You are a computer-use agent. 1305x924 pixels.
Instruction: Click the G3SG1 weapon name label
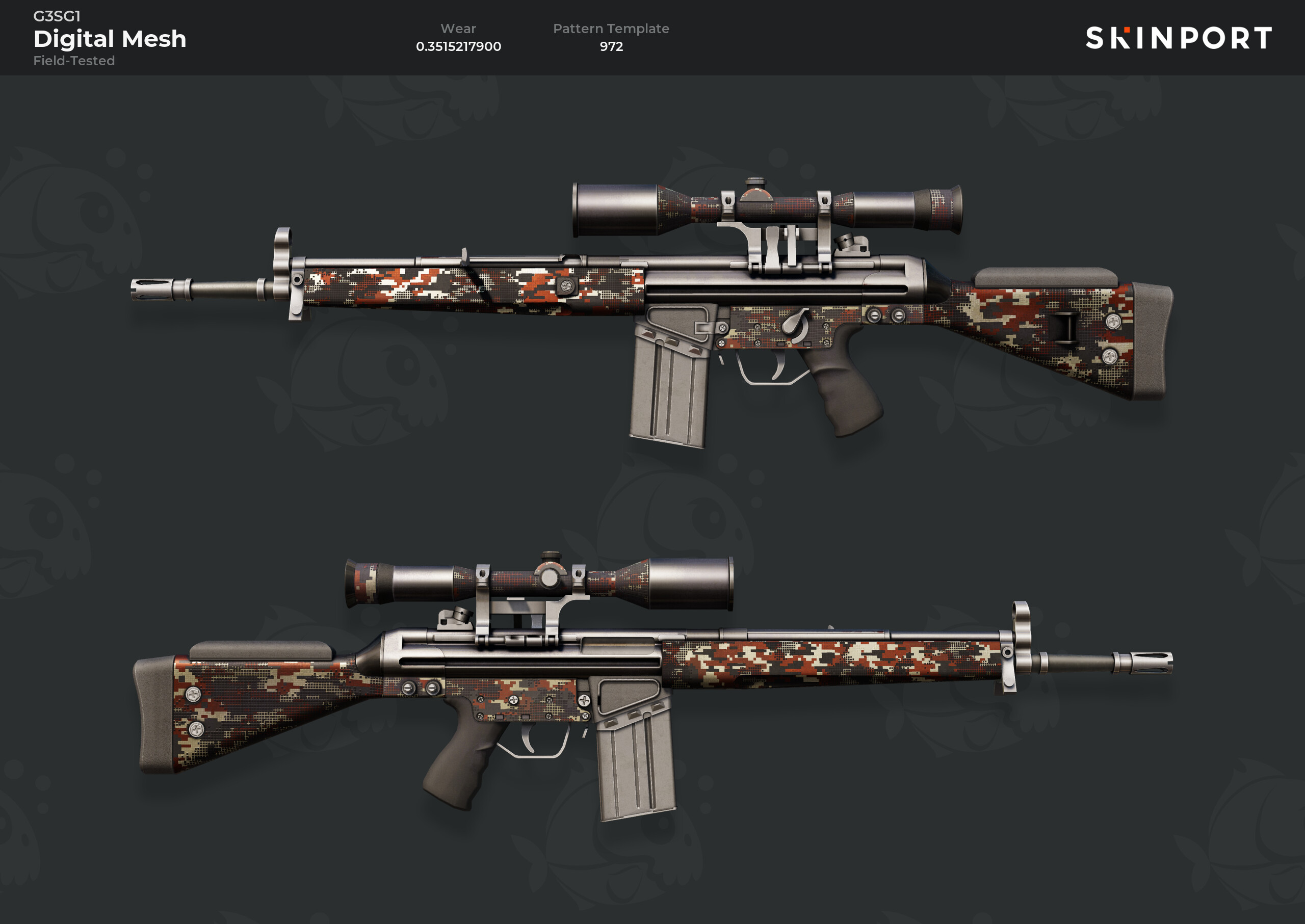(57, 16)
